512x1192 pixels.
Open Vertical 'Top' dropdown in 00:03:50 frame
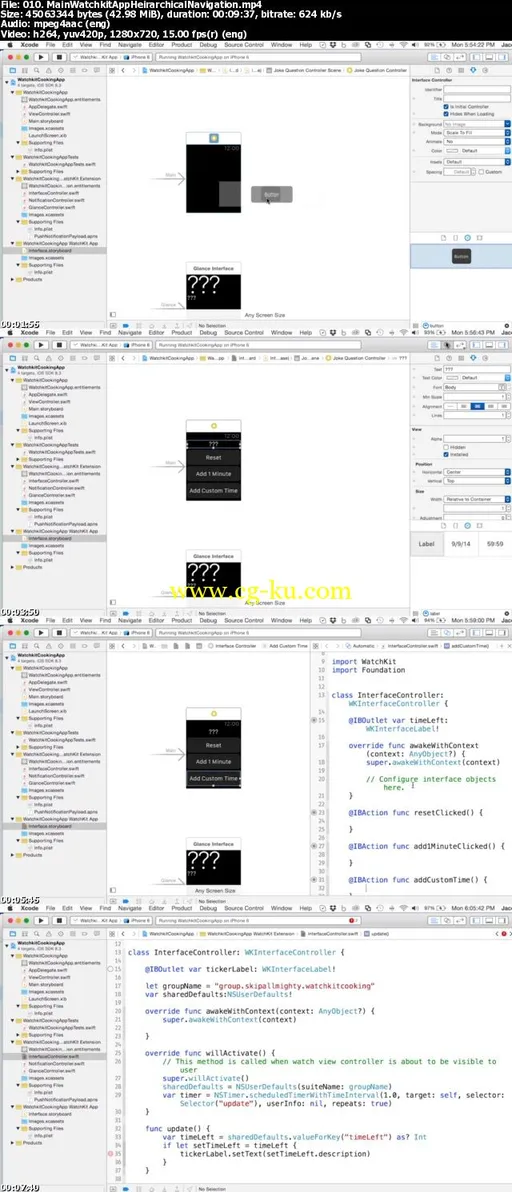[476, 480]
